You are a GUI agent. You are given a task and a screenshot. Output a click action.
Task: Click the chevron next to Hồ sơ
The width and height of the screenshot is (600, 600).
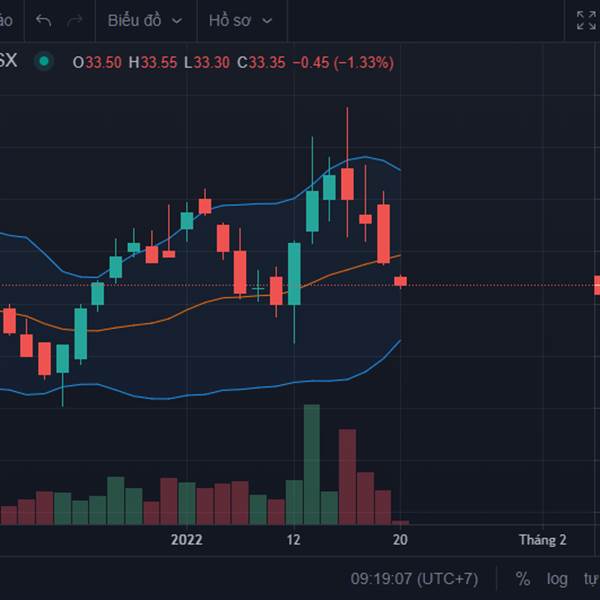pos(267,21)
